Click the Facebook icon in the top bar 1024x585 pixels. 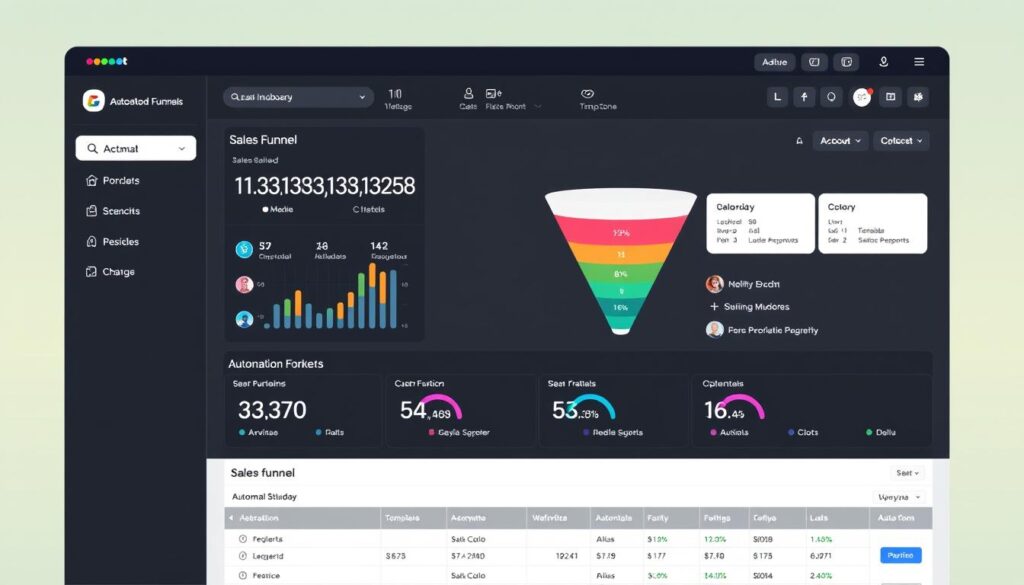click(805, 97)
